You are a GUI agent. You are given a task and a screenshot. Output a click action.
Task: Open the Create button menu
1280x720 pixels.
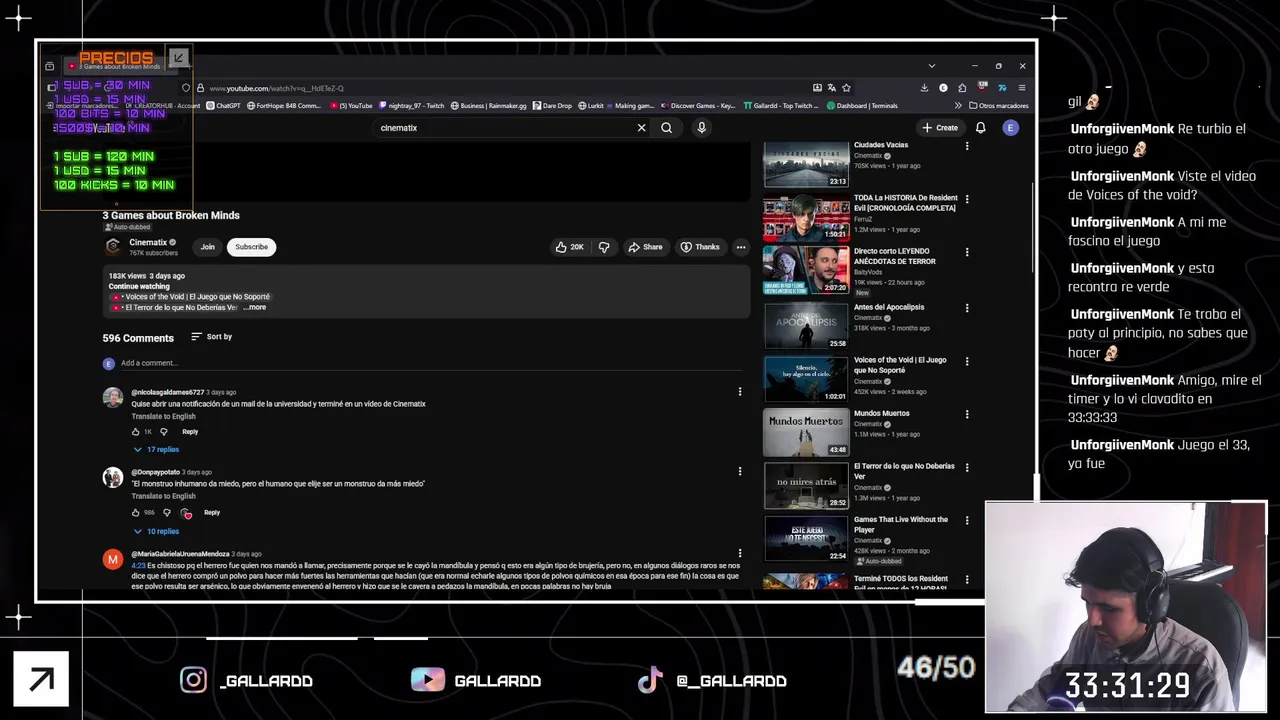tap(940, 128)
